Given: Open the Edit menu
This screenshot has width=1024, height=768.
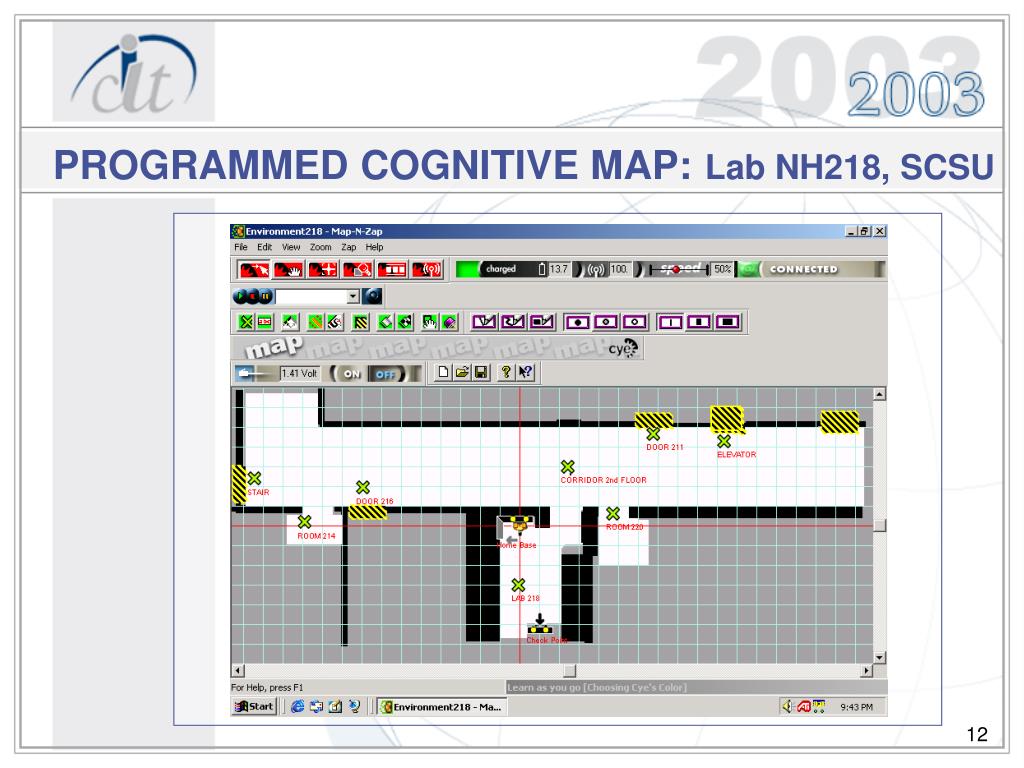Looking at the screenshot, I should [x=264, y=247].
